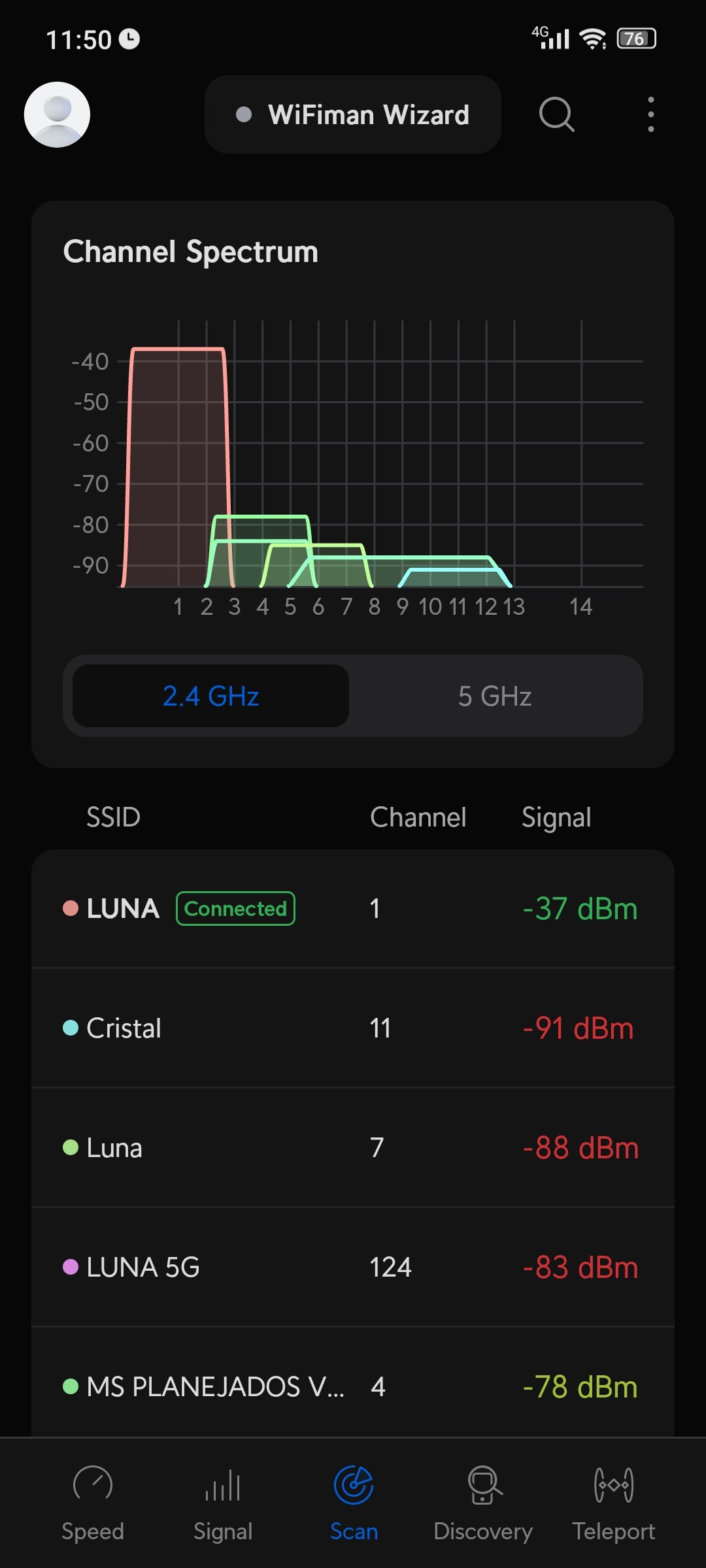Tap the search magnifier icon
This screenshot has width=706, height=1568.
[556, 114]
